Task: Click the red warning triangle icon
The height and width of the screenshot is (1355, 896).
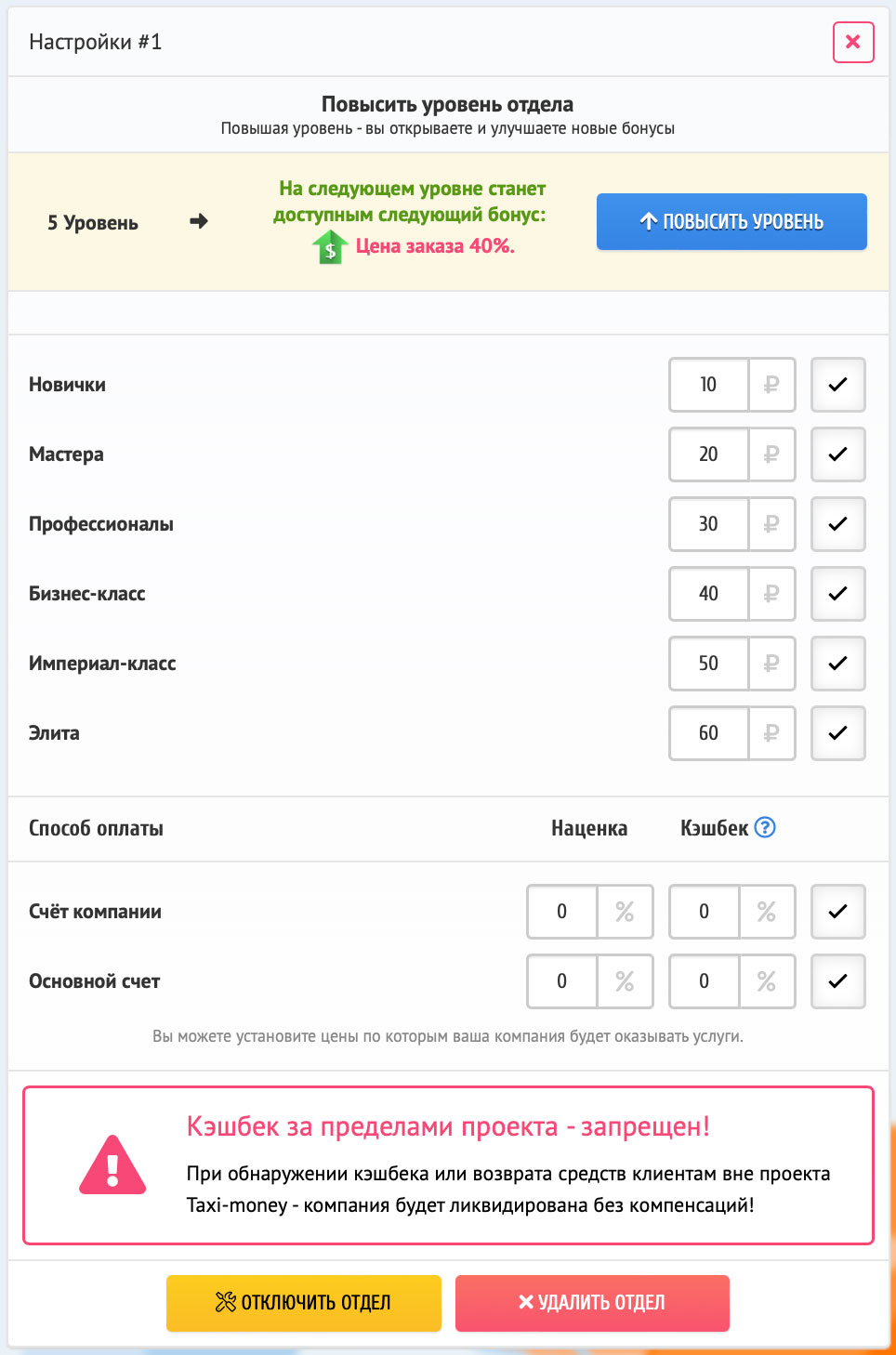Action: point(112,1164)
